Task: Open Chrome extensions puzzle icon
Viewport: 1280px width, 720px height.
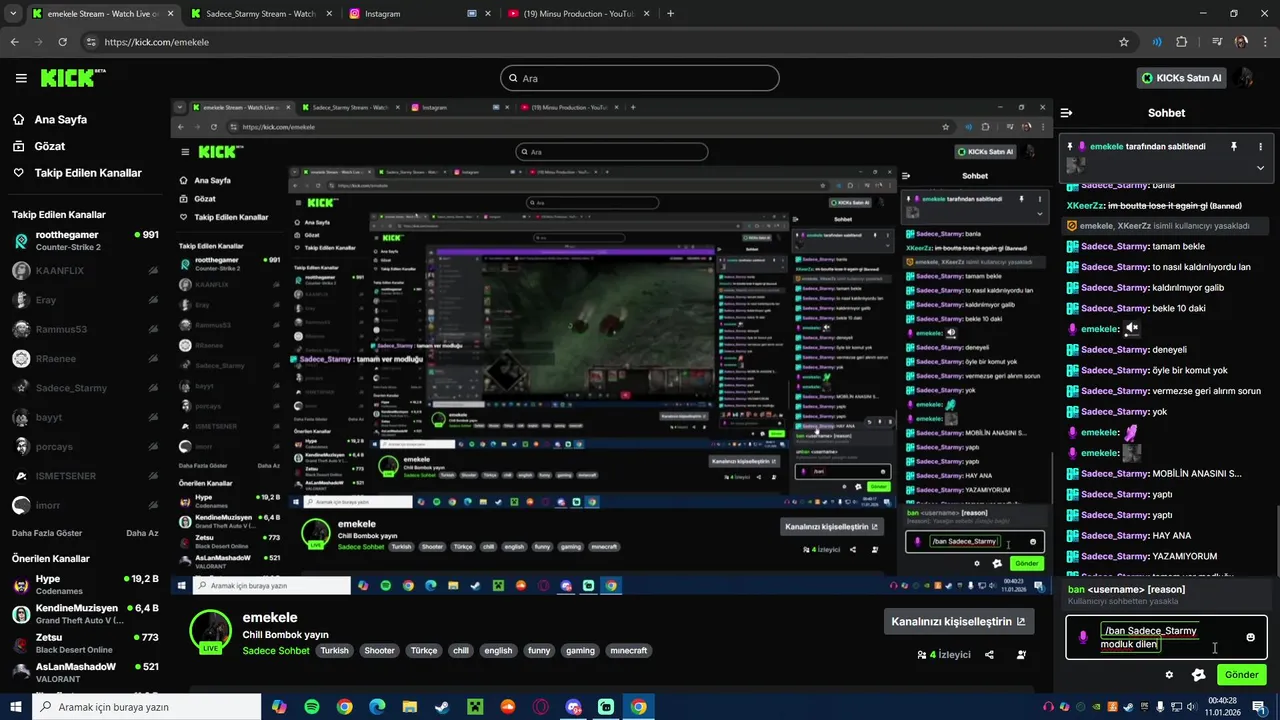Action: (1182, 42)
